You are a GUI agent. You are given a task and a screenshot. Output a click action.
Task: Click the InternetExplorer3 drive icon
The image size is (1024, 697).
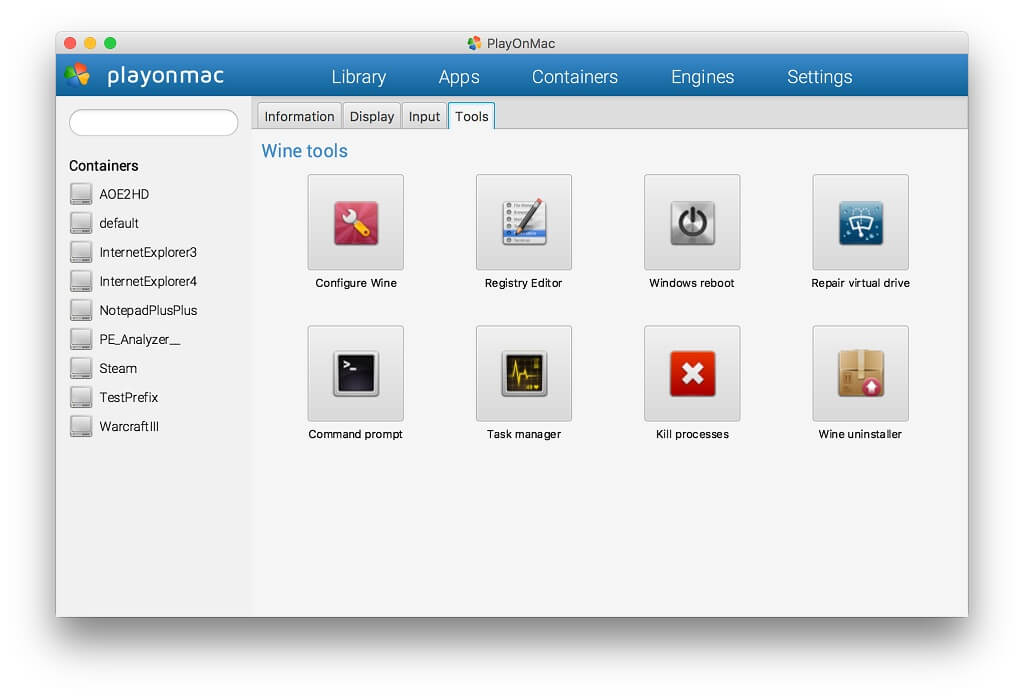[x=81, y=252]
